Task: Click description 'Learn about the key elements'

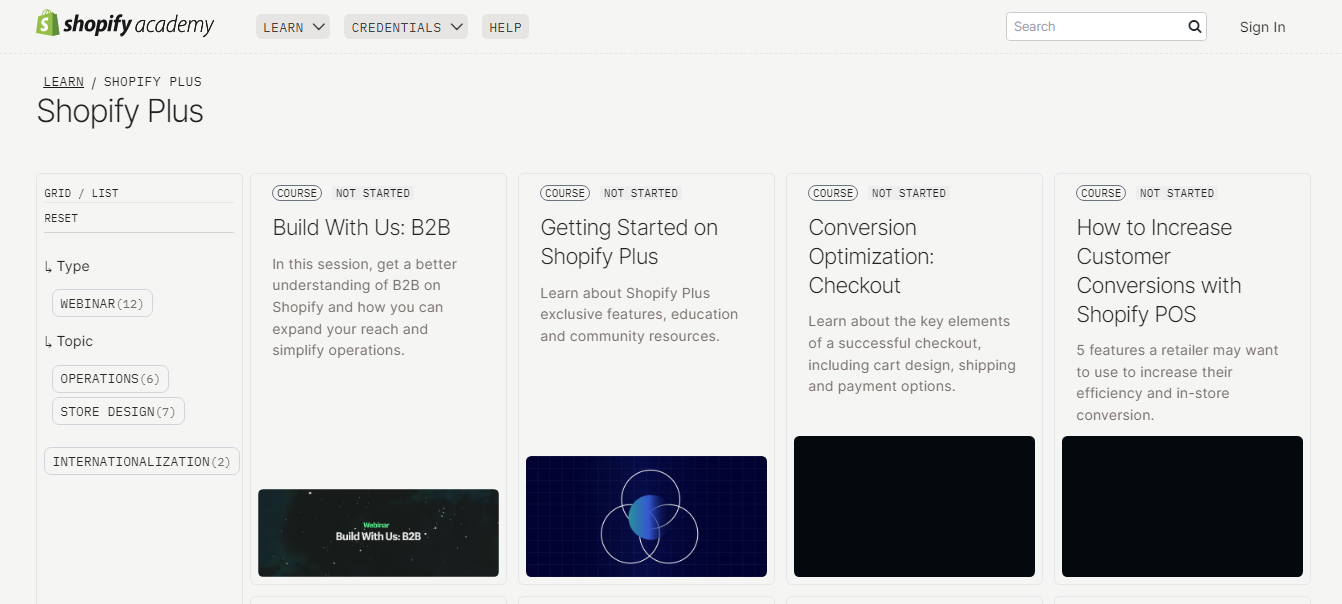Action: tap(912, 354)
